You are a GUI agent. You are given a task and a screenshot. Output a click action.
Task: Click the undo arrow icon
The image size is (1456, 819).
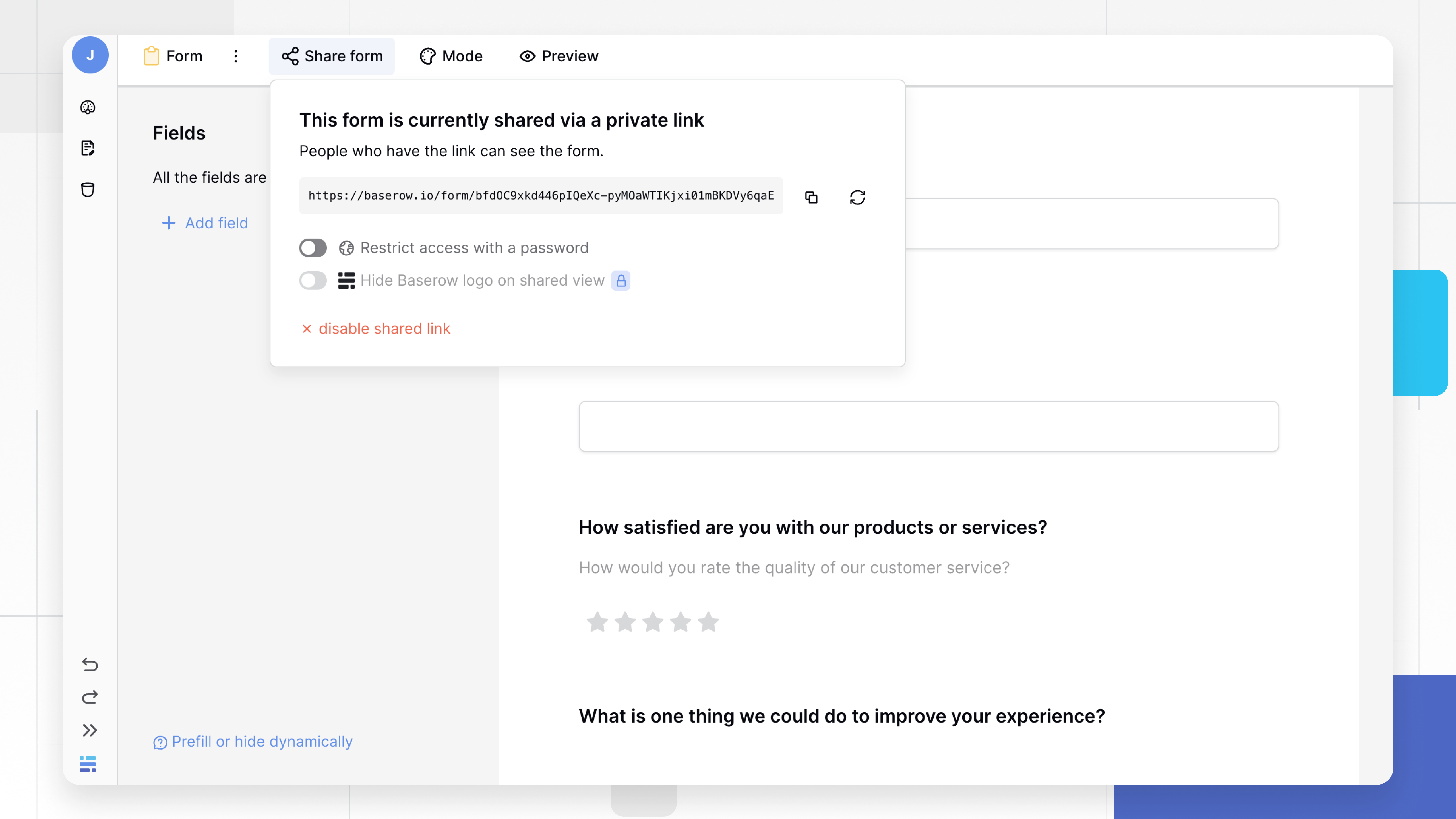[x=89, y=664]
